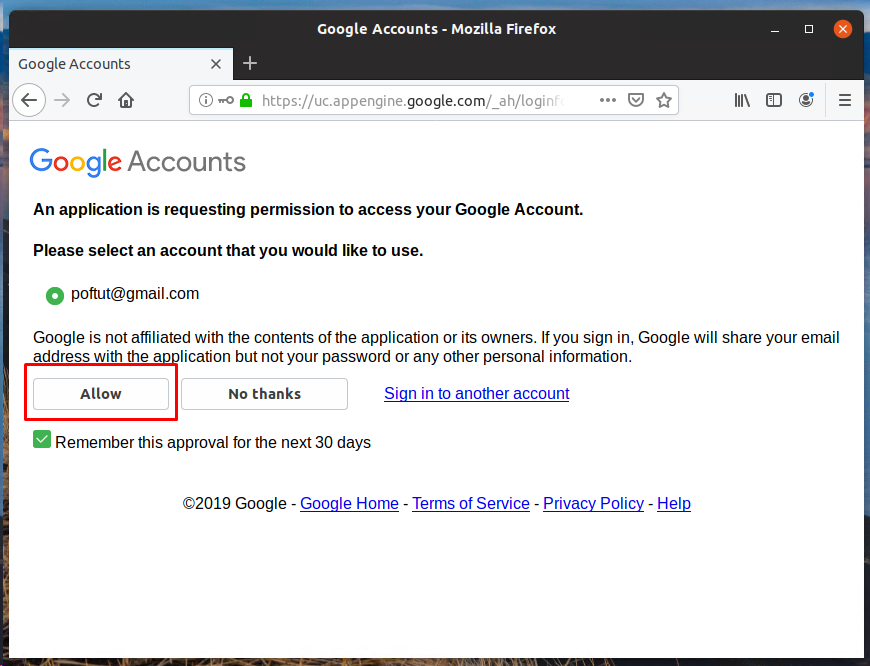Select the poftut@gmail.com account radio button
This screenshot has width=870, height=666.
pos(54,296)
